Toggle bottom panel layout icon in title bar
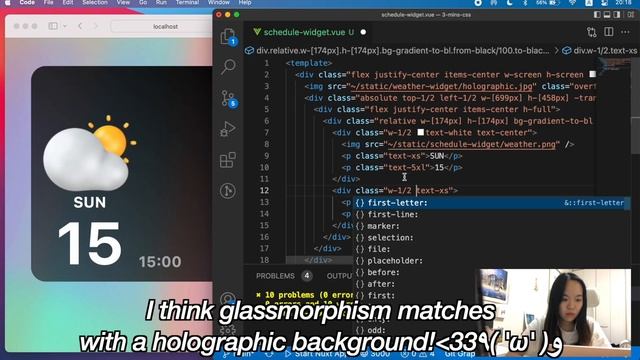Screen dimensions: 640x360 (x=607, y=15)
